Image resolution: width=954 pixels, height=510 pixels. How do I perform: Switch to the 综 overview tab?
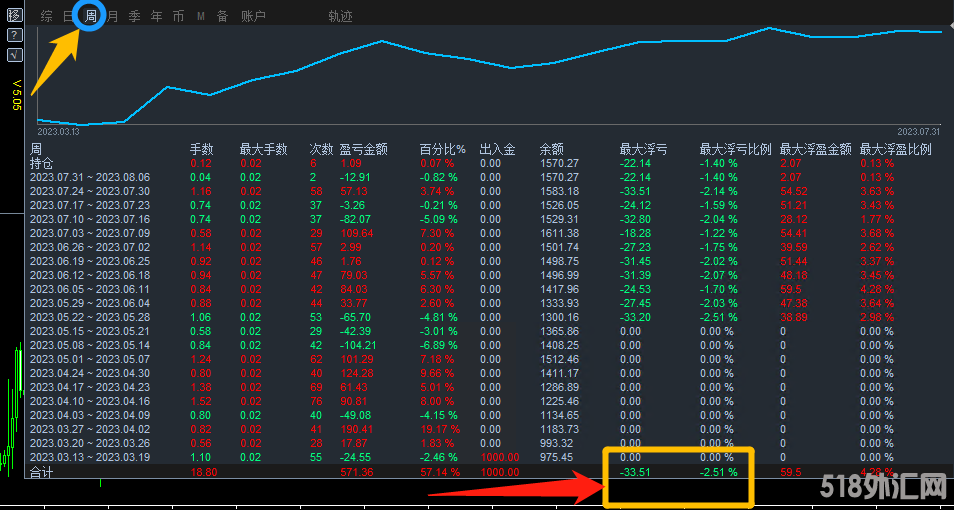pos(47,16)
